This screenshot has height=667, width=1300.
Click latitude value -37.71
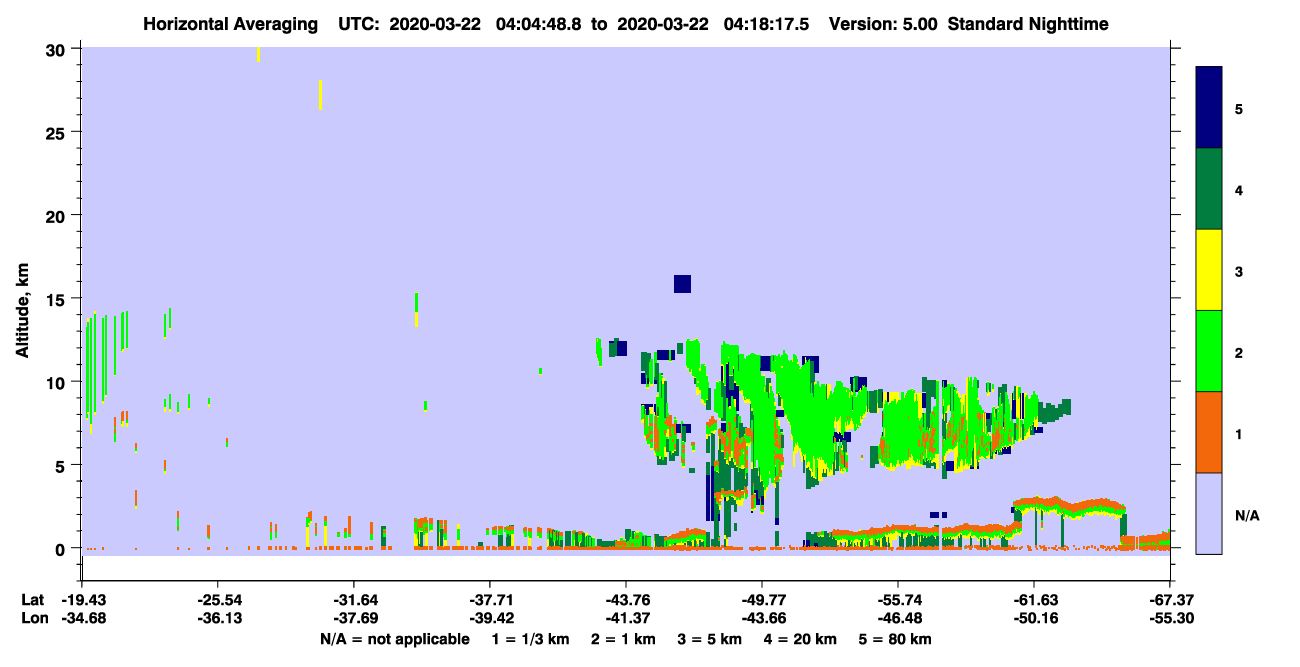(x=489, y=600)
